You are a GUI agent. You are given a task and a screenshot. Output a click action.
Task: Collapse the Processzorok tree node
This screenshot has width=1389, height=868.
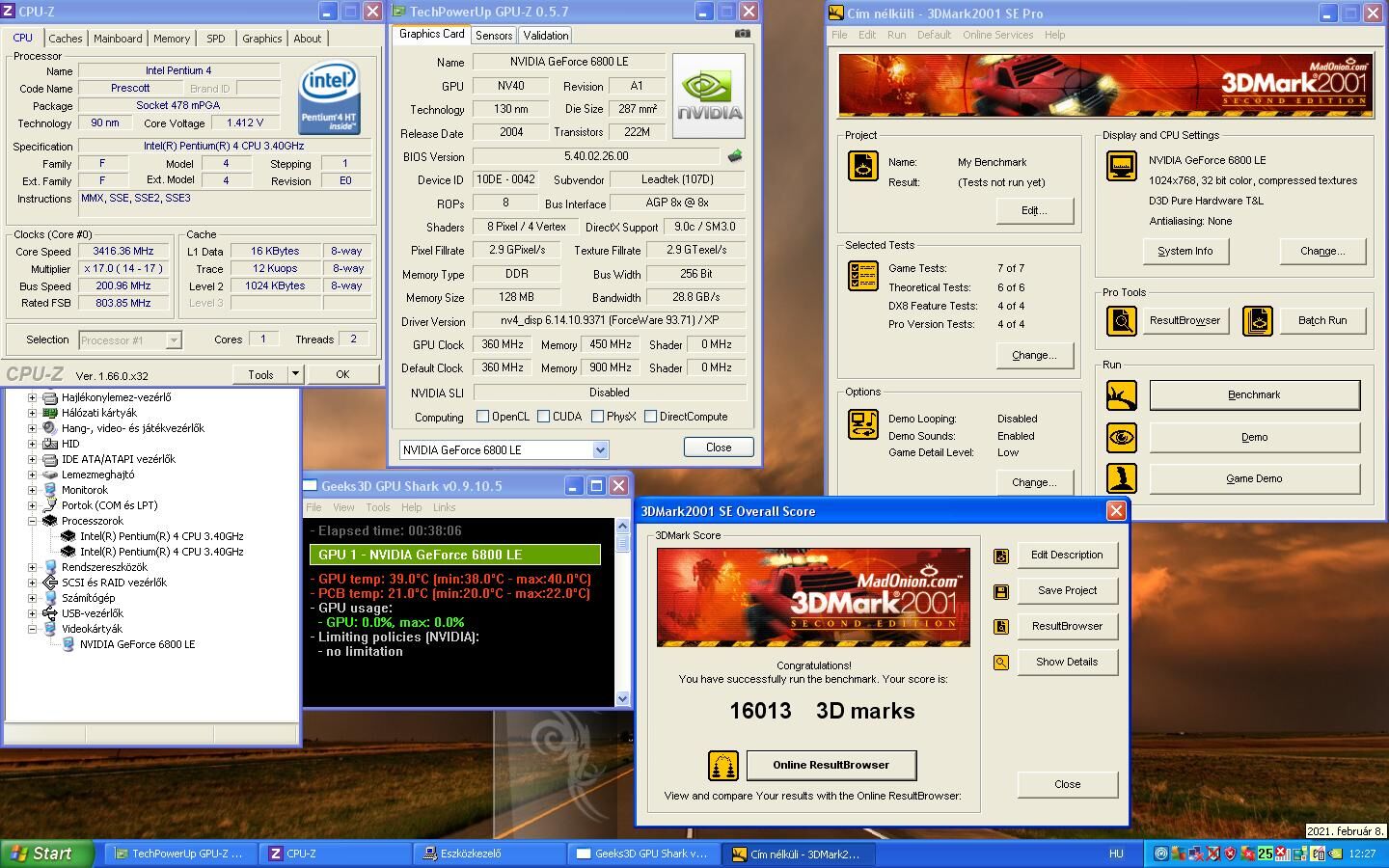32,521
